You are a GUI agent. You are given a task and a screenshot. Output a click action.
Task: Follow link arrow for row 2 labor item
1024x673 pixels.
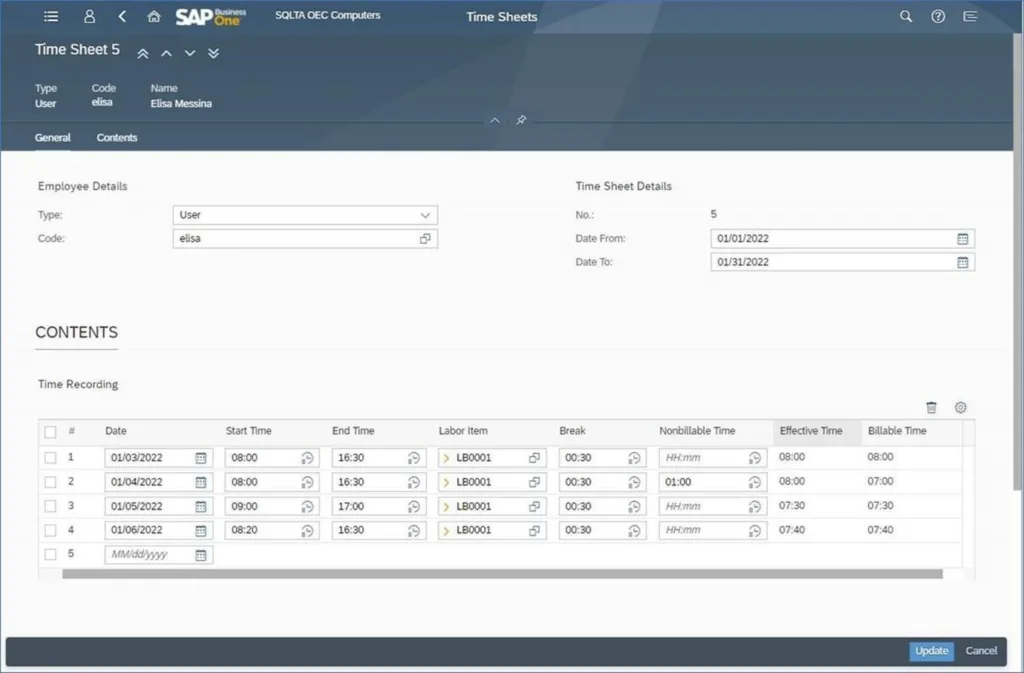tap(446, 482)
